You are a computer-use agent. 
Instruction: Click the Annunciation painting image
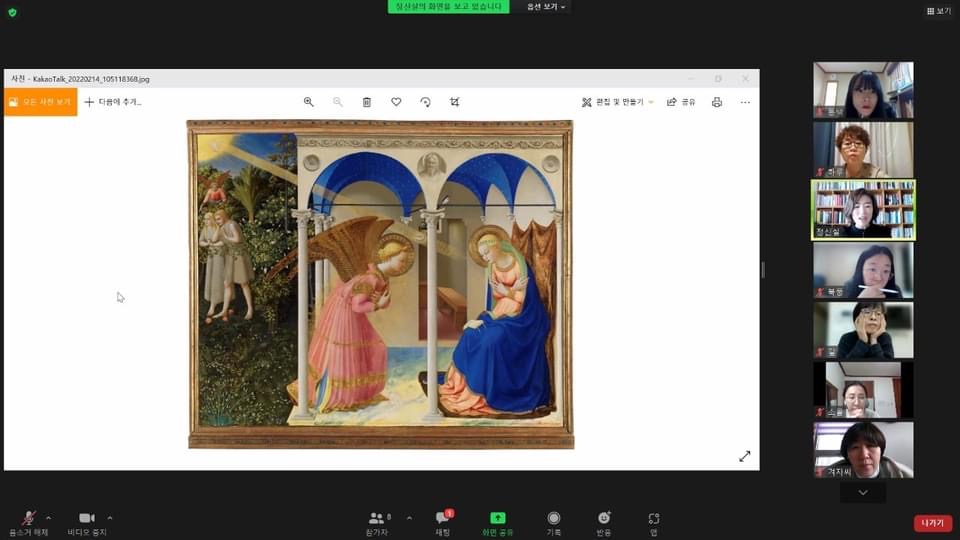click(380, 284)
